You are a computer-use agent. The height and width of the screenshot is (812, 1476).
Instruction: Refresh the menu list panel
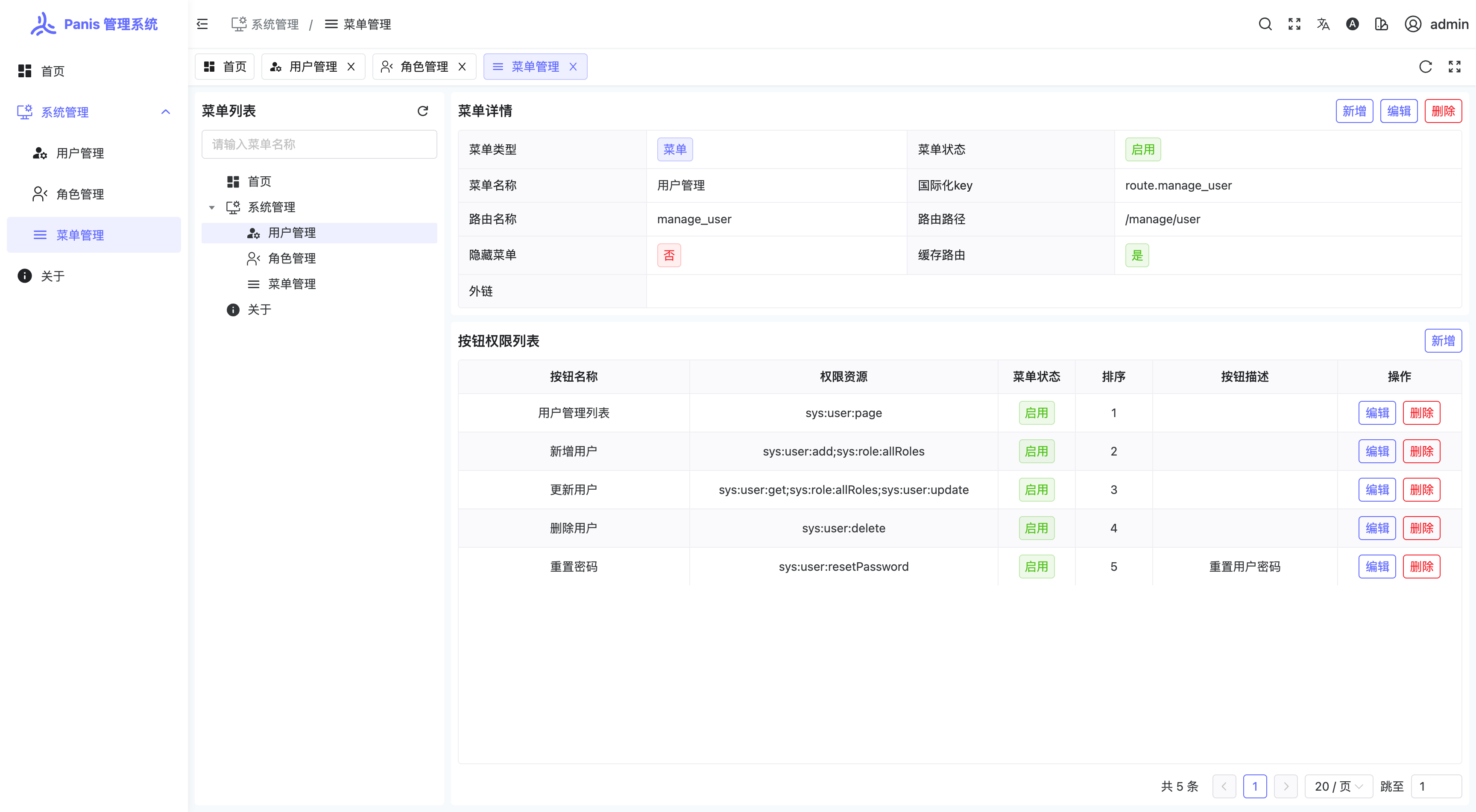[423, 111]
